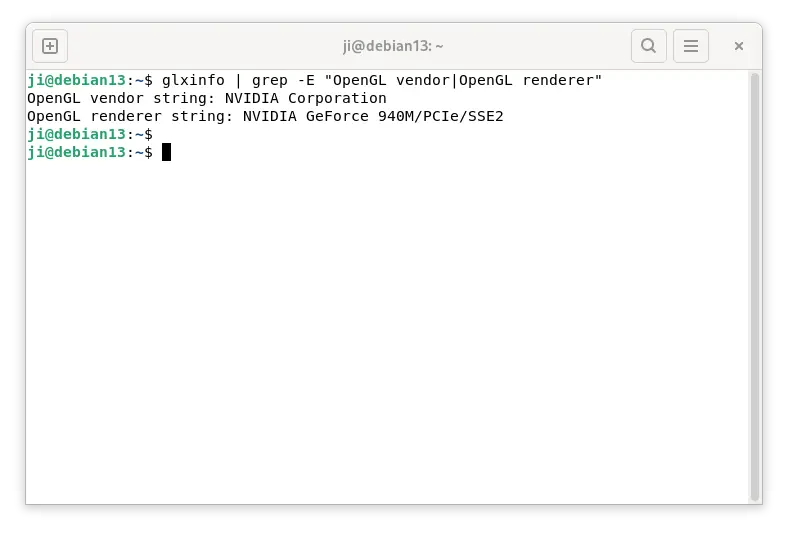Open a new terminal tab
788x533 pixels.
[x=50, y=46]
